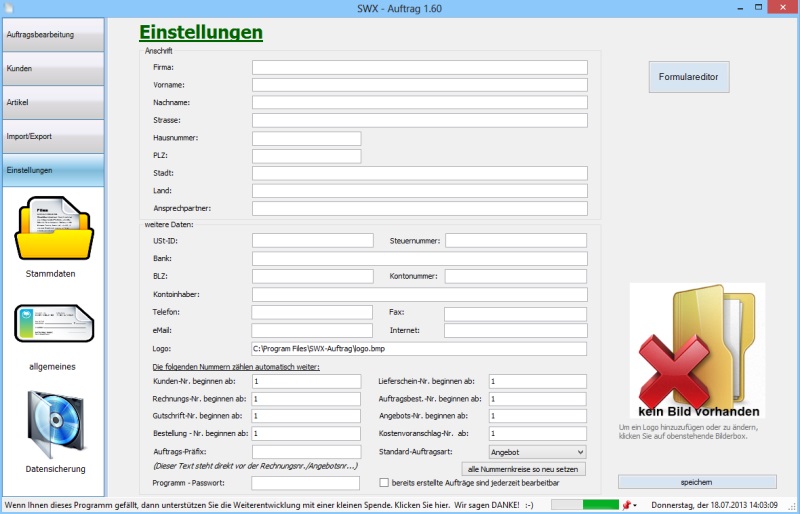This screenshot has height=514, width=800.
Task: Click the allgemeines settings icon
Action: pyautogui.click(x=52, y=324)
